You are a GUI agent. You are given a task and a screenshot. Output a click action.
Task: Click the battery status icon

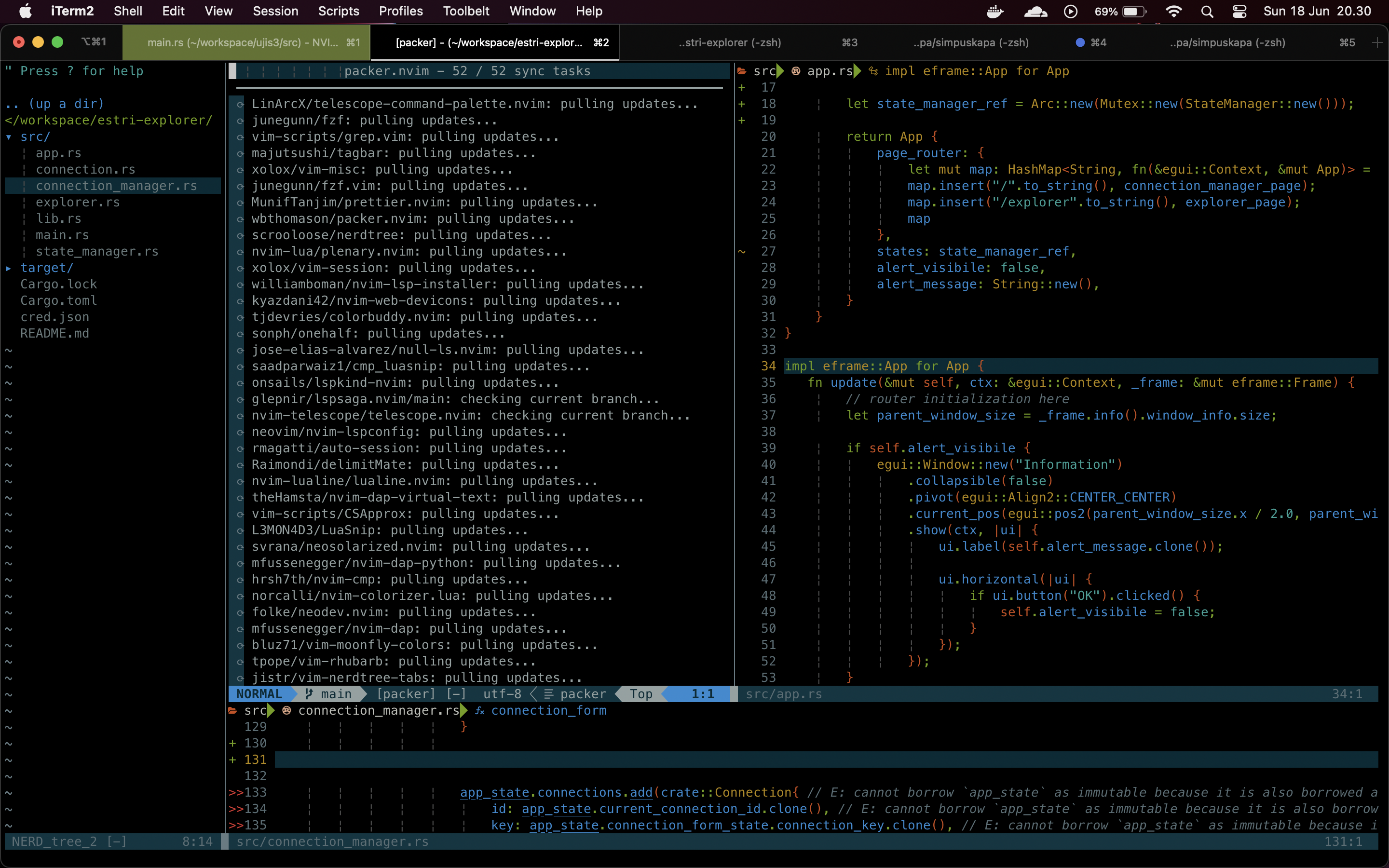[1133, 12]
